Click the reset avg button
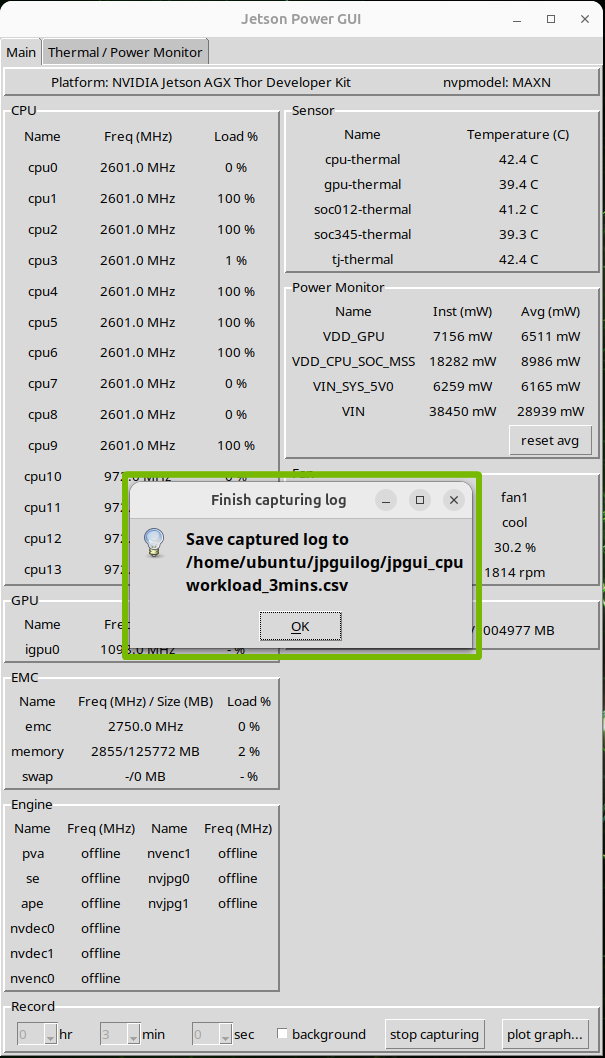Viewport: 605px width, 1058px height. click(550, 440)
